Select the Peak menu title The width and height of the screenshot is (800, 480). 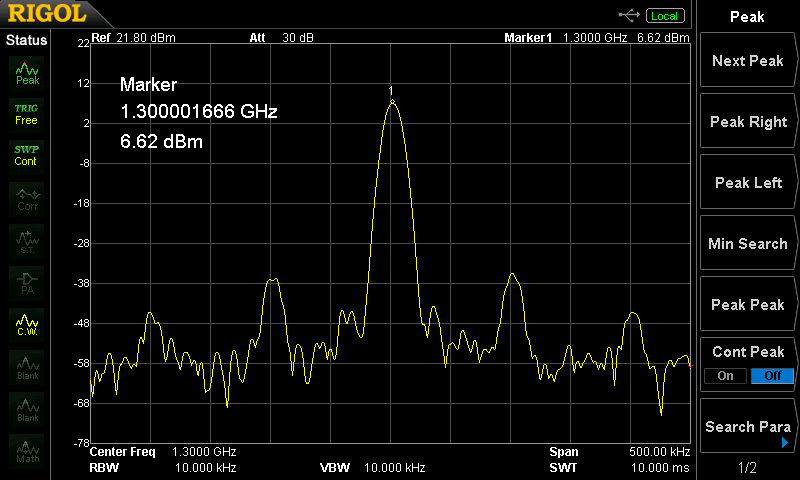[747, 17]
